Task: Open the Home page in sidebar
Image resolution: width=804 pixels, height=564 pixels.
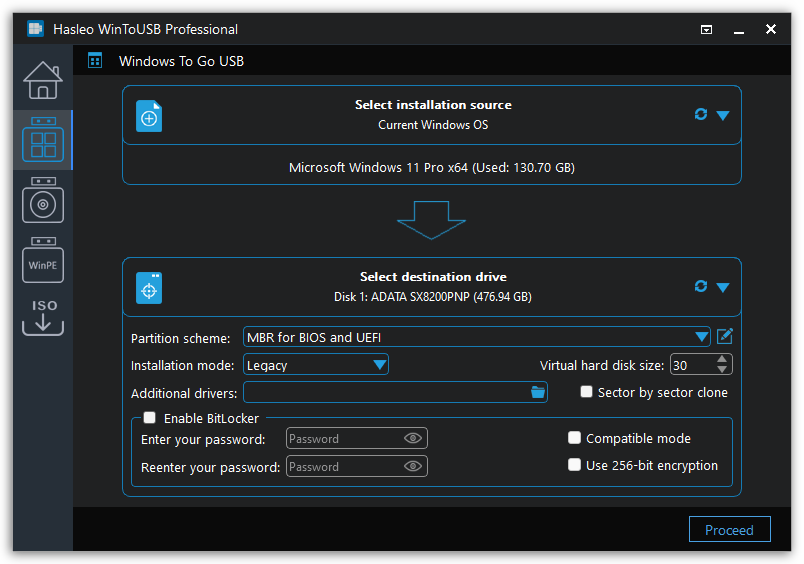Action: pos(43,80)
